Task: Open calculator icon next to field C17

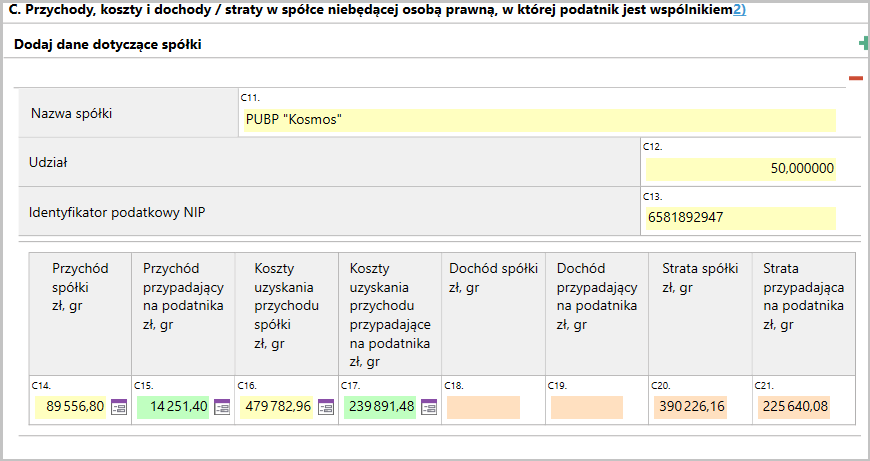Action: (x=430, y=407)
